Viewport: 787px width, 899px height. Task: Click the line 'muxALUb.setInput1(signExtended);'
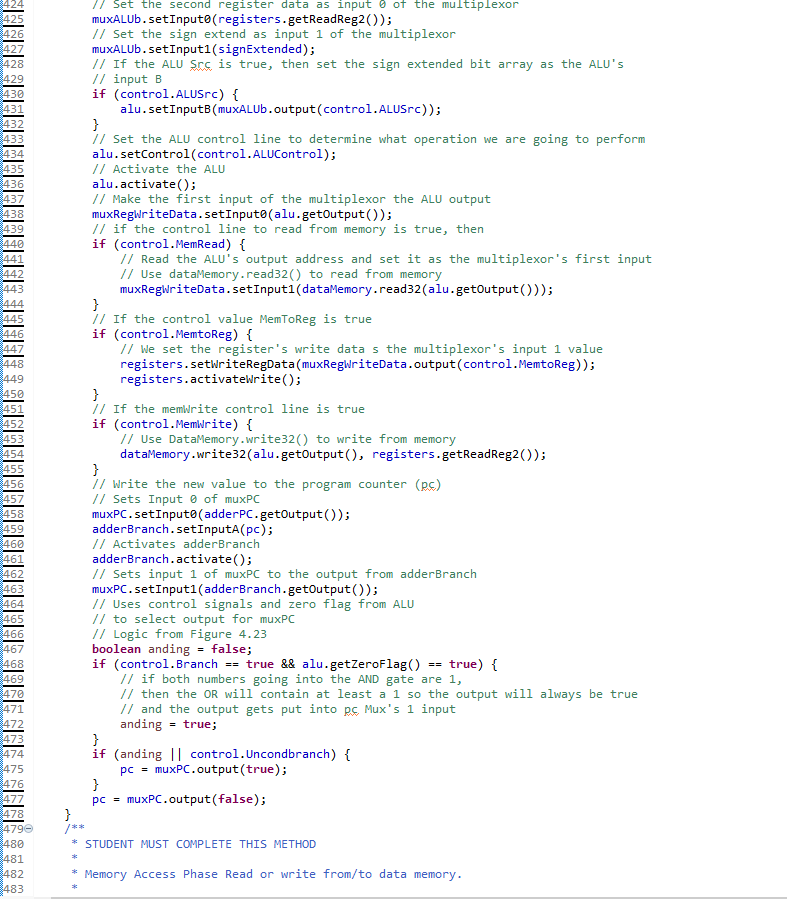pos(203,49)
